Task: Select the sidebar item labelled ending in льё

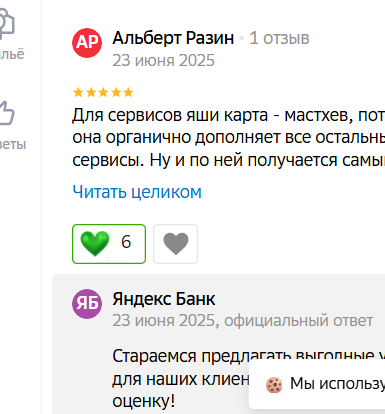Action: tap(12, 54)
